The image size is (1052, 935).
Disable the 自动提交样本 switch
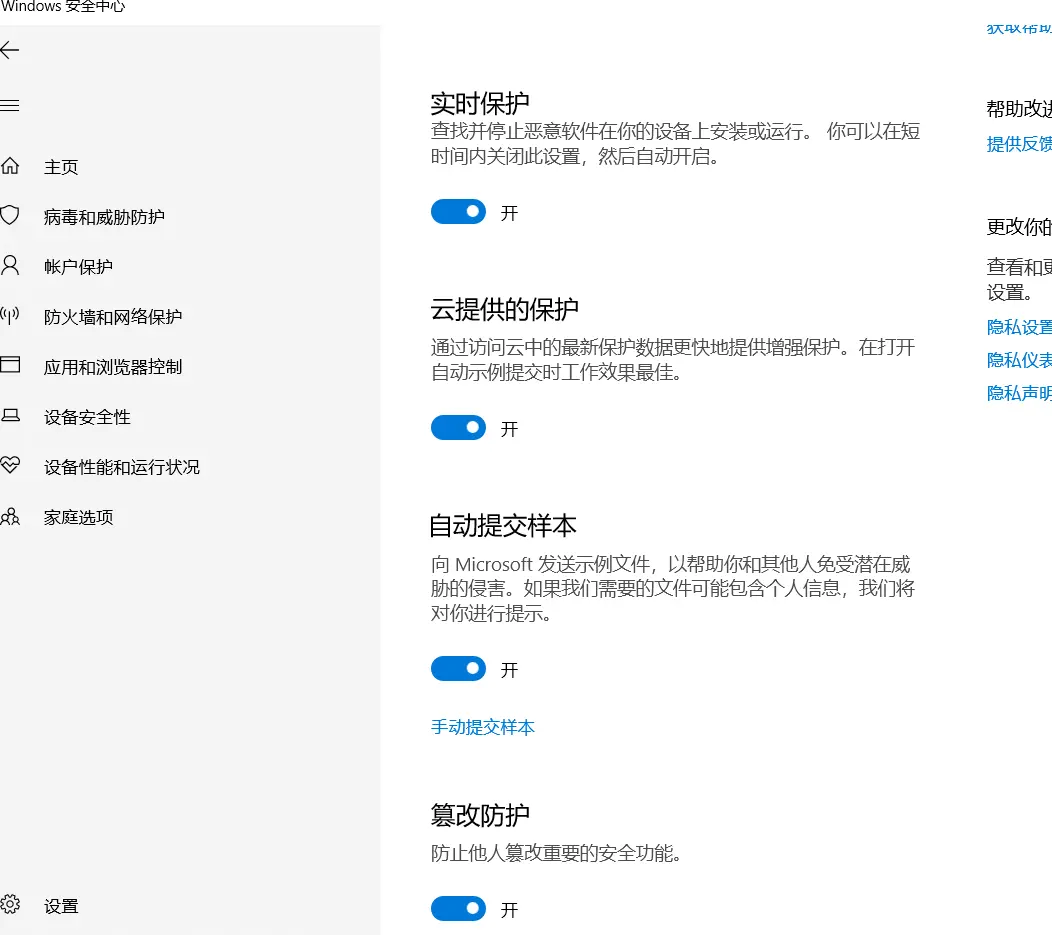point(458,669)
